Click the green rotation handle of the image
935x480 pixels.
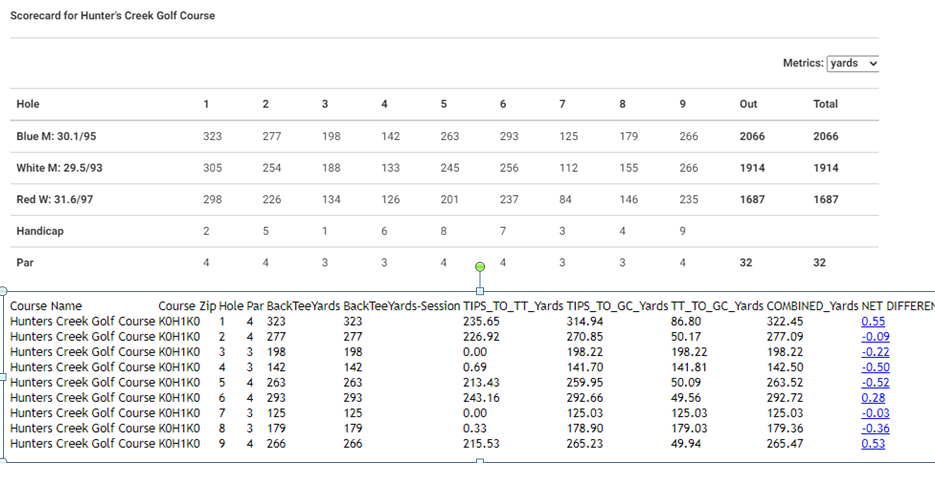tap(480, 267)
